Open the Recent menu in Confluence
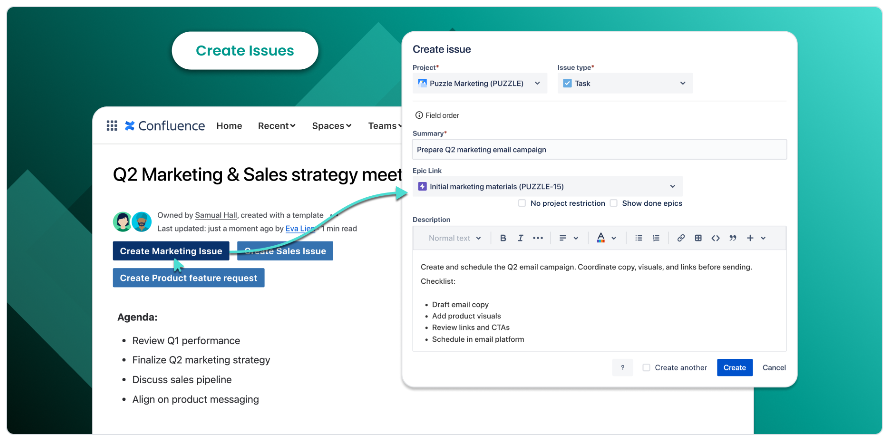 coord(277,126)
